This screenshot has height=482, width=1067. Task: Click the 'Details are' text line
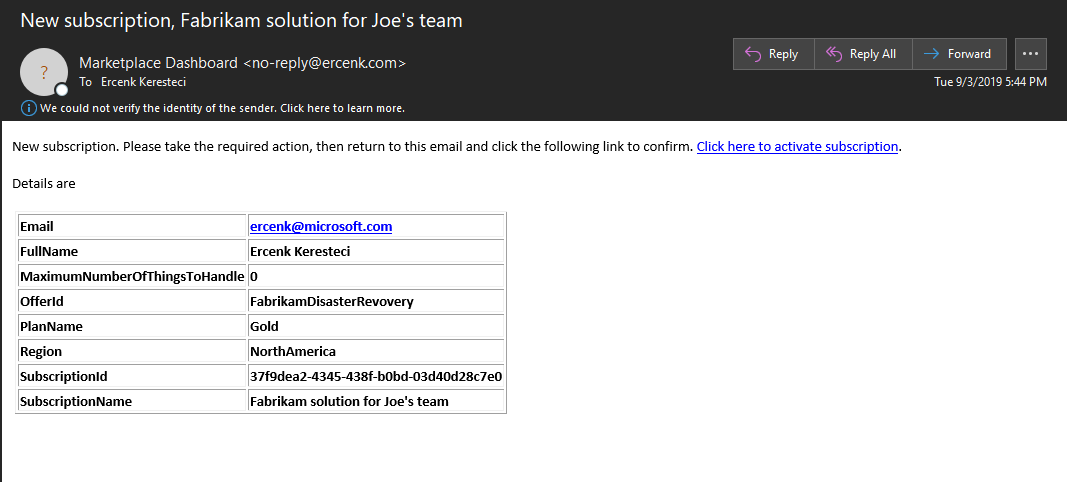click(x=44, y=183)
